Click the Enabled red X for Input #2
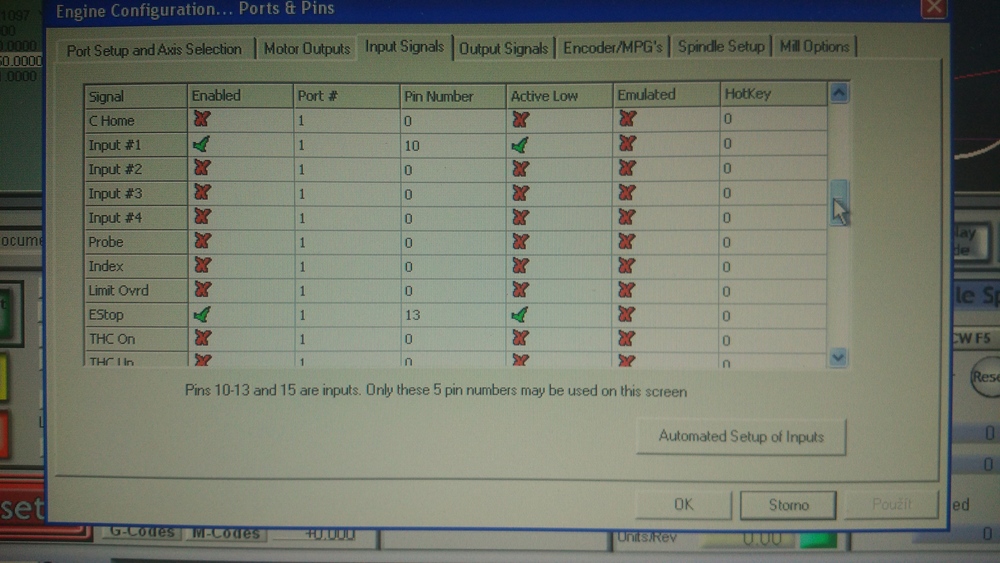The height and width of the screenshot is (563, 1000). click(x=202, y=169)
